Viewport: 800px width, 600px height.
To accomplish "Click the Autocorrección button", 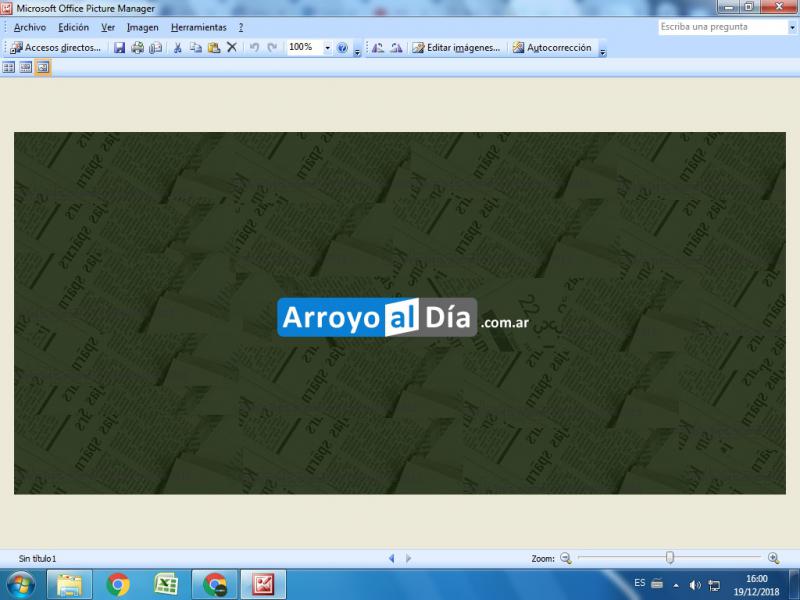I will coord(553,48).
